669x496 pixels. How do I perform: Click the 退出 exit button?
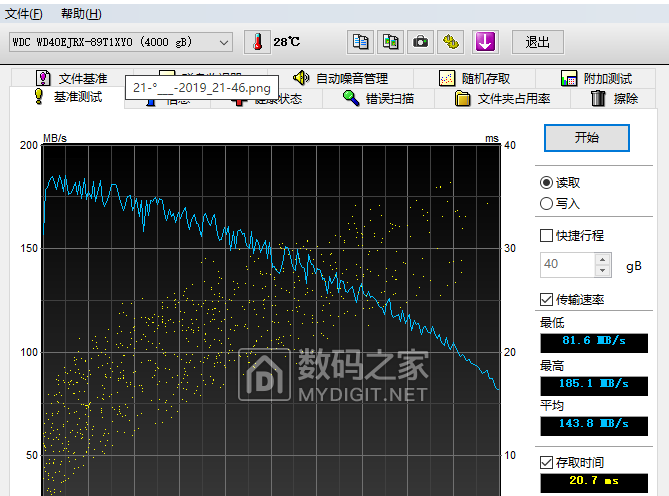click(x=538, y=42)
